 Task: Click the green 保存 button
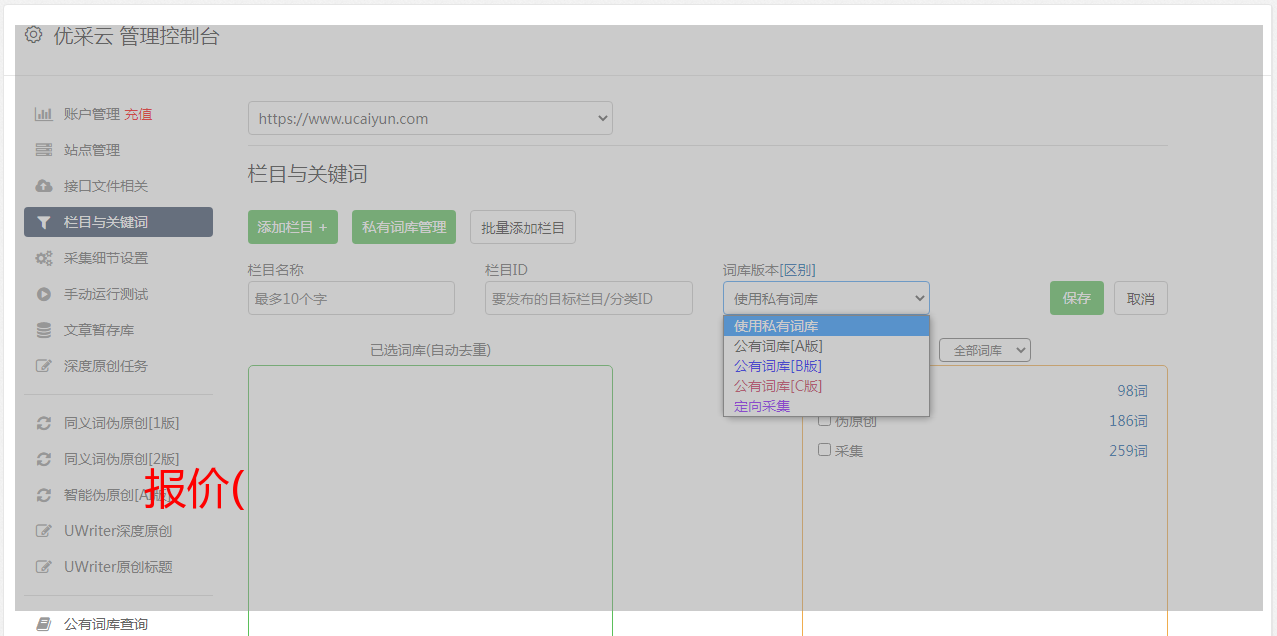(1076, 298)
